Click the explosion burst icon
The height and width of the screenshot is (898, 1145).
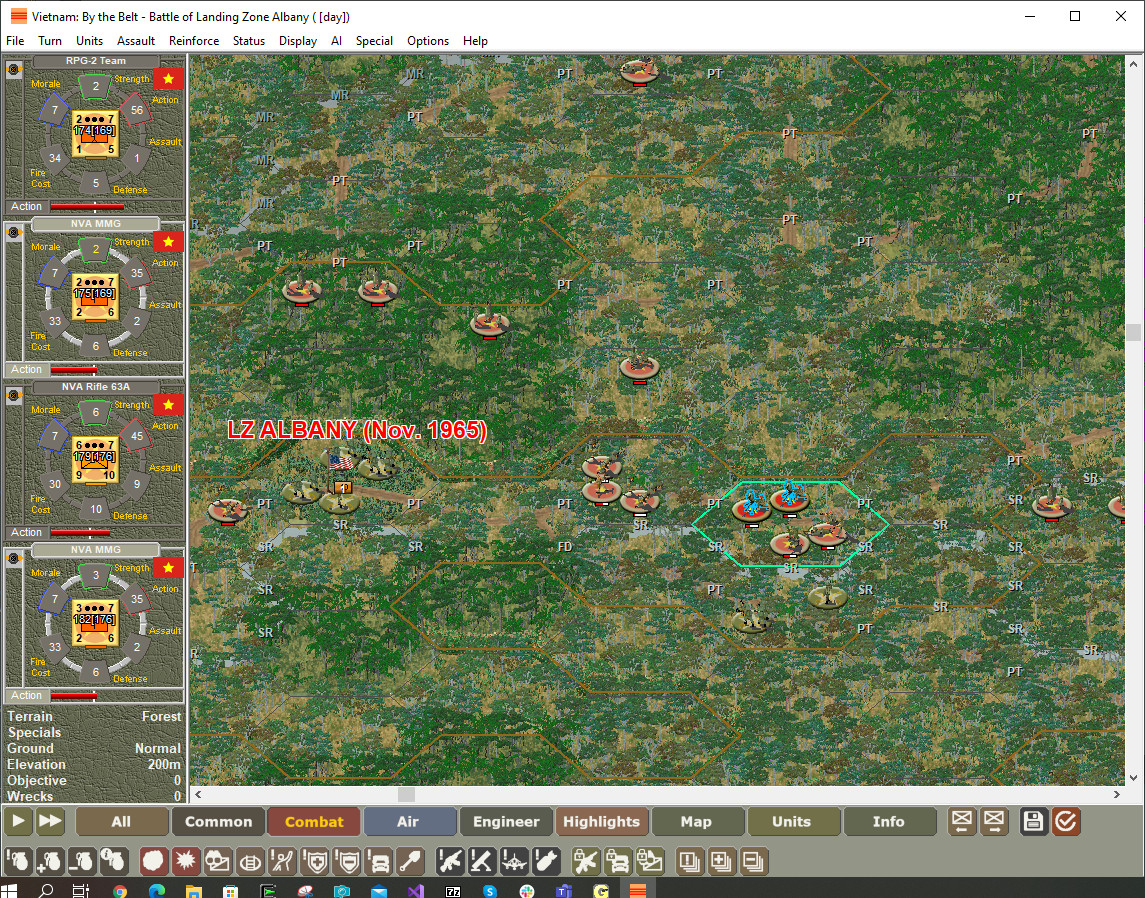[185, 861]
